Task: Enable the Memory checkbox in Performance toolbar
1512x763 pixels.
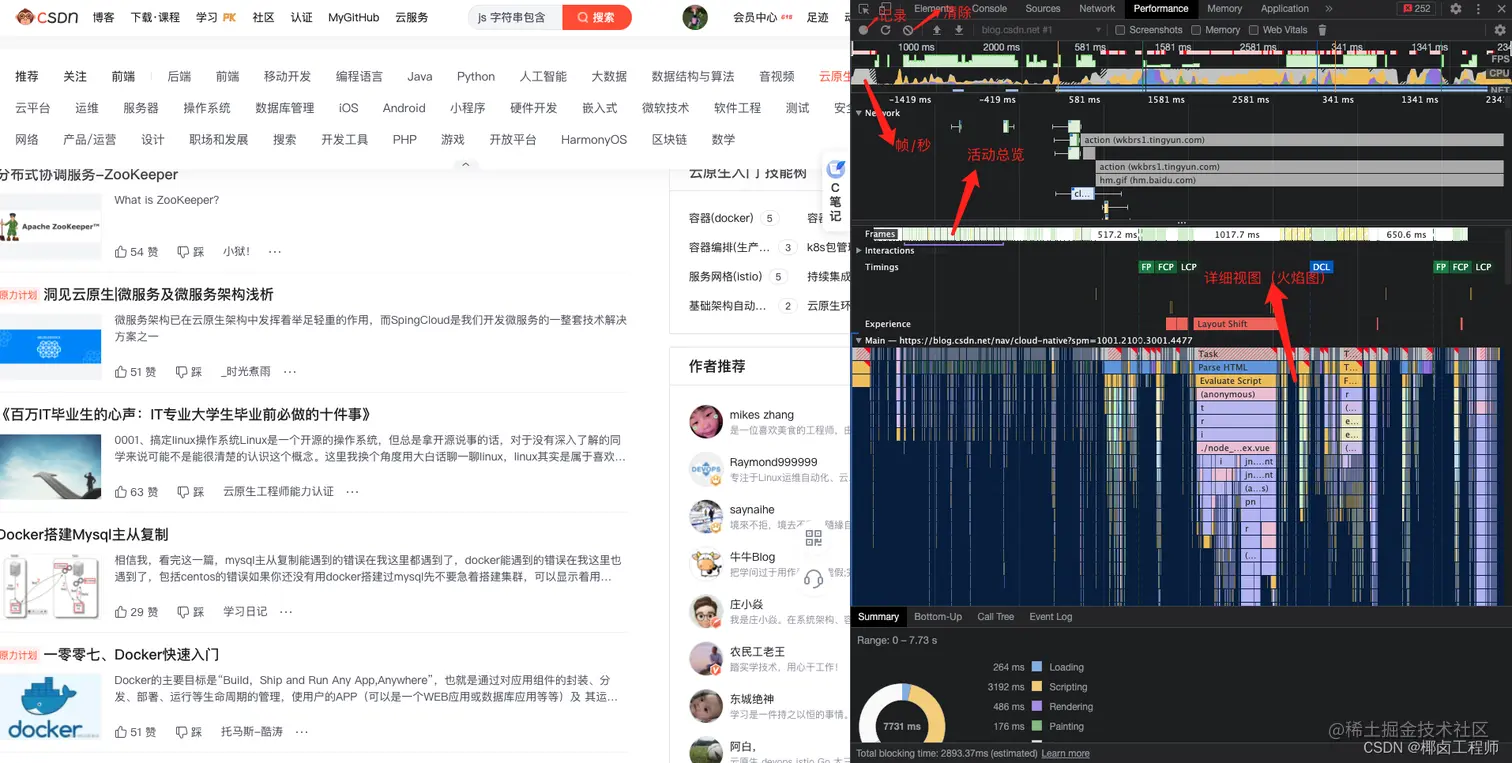Action: point(1195,30)
